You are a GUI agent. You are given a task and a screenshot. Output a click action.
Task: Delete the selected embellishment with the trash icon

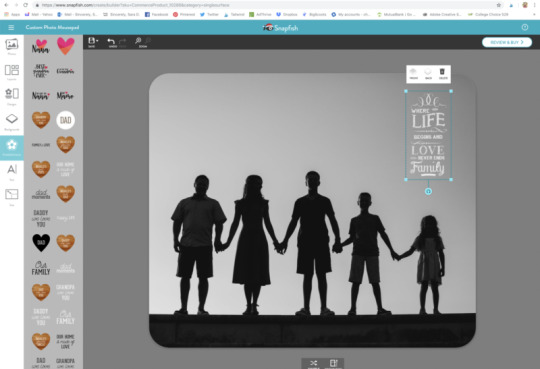pyautogui.click(x=443, y=74)
